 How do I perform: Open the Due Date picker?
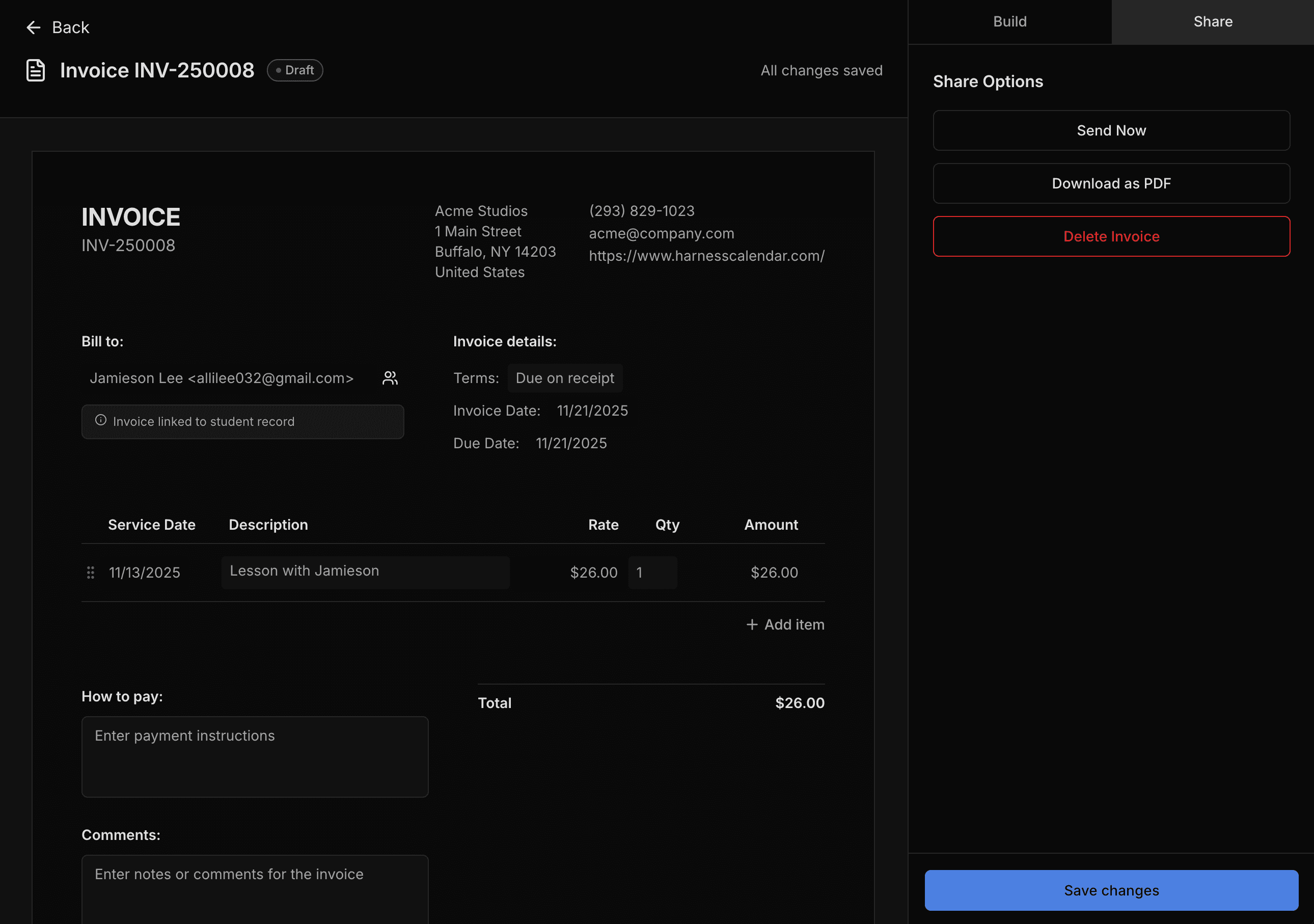pyautogui.click(x=570, y=443)
